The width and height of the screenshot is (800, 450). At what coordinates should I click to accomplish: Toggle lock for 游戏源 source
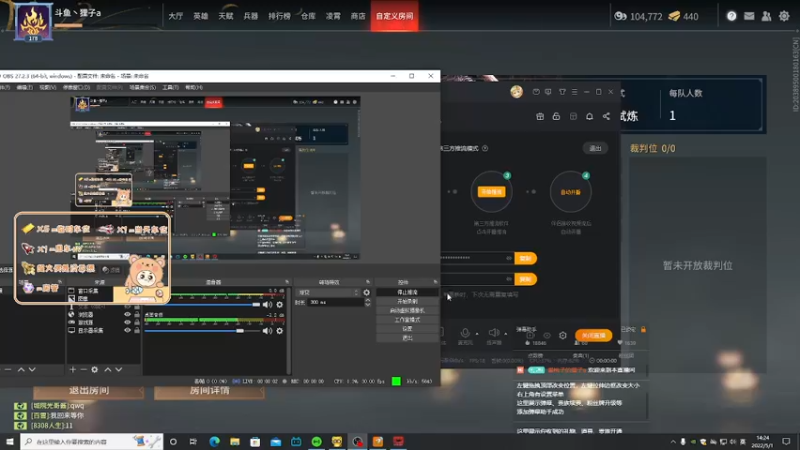[137, 322]
